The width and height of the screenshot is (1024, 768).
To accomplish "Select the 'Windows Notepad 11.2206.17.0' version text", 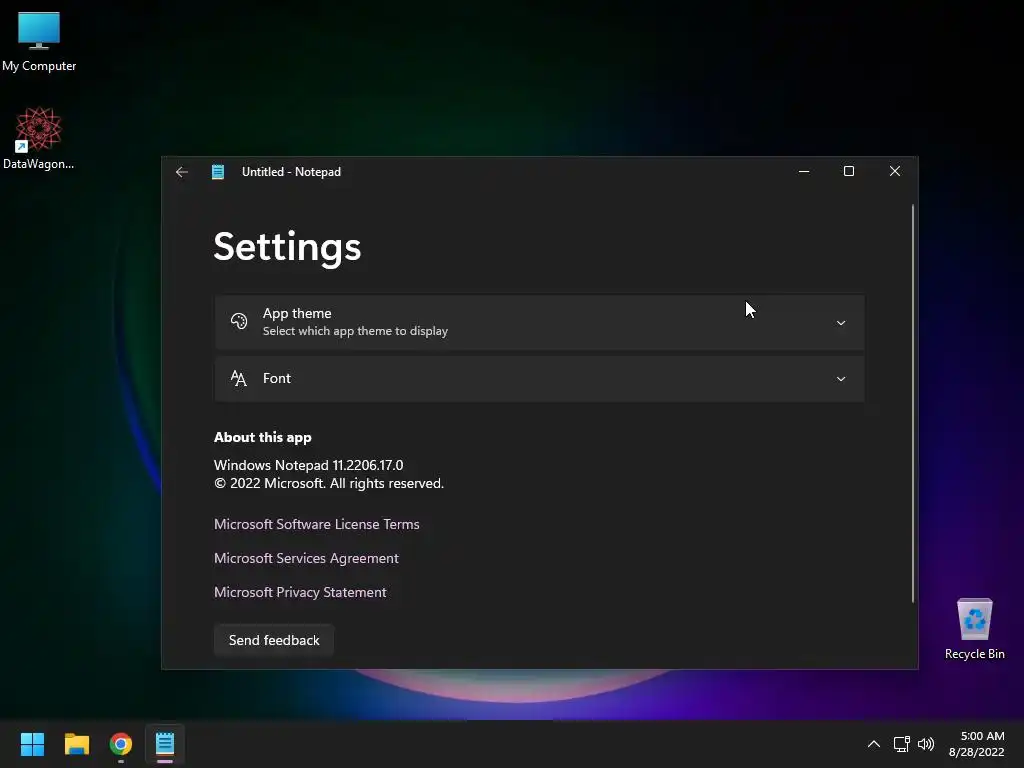I will (x=308, y=465).
